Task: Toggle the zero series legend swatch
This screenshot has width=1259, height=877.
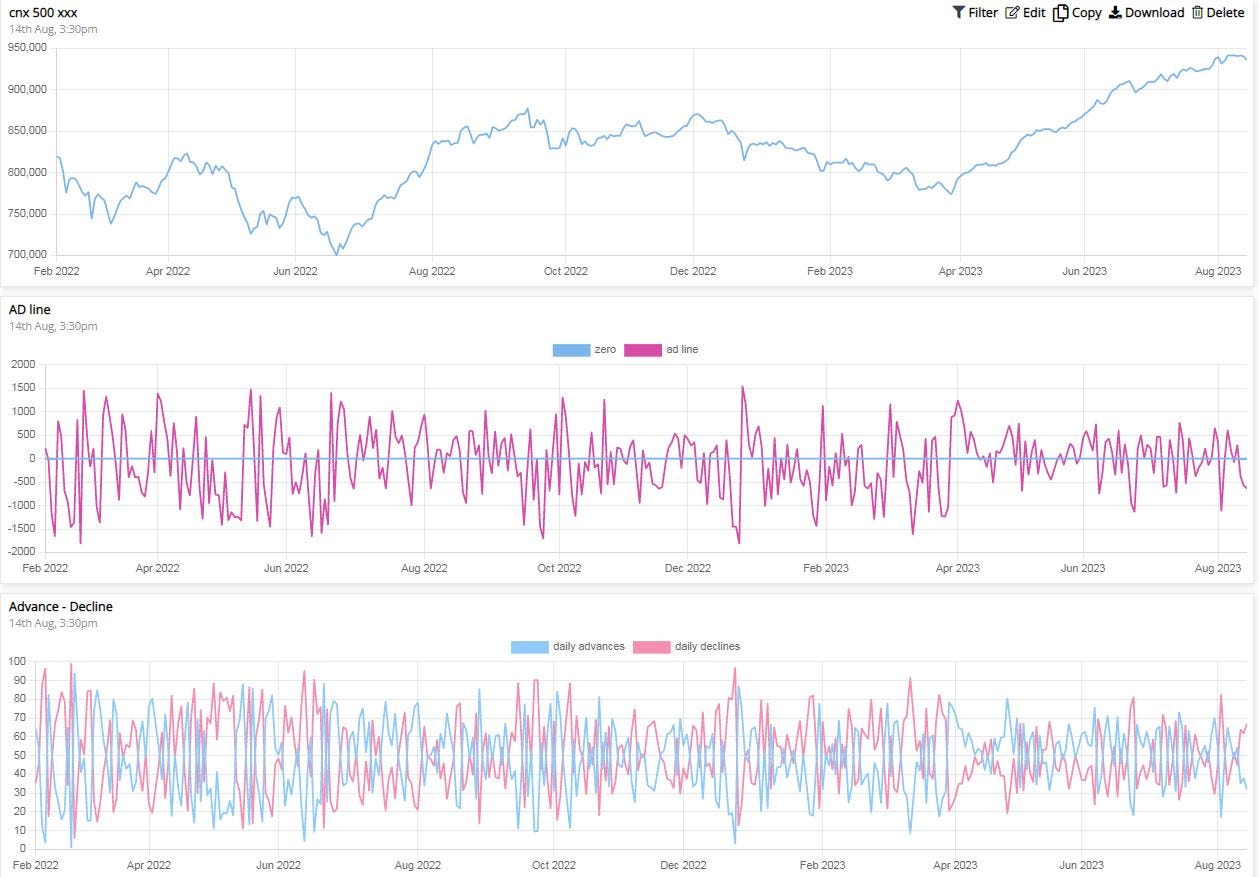Action: [571, 350]
